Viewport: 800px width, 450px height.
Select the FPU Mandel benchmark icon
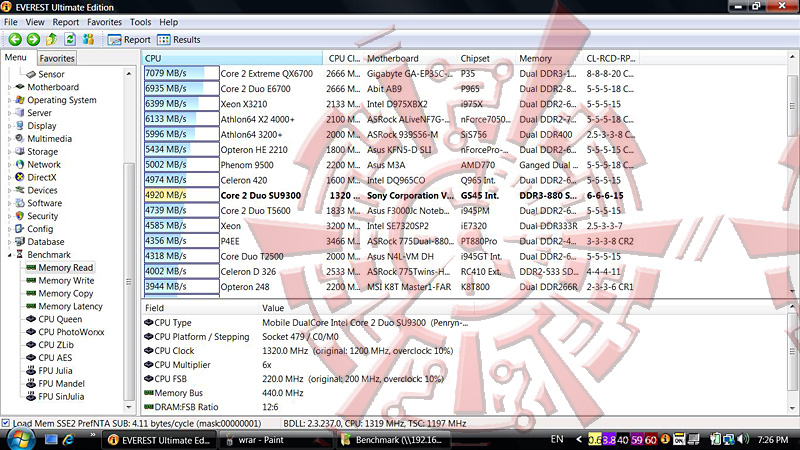click(x=31, y=383)
